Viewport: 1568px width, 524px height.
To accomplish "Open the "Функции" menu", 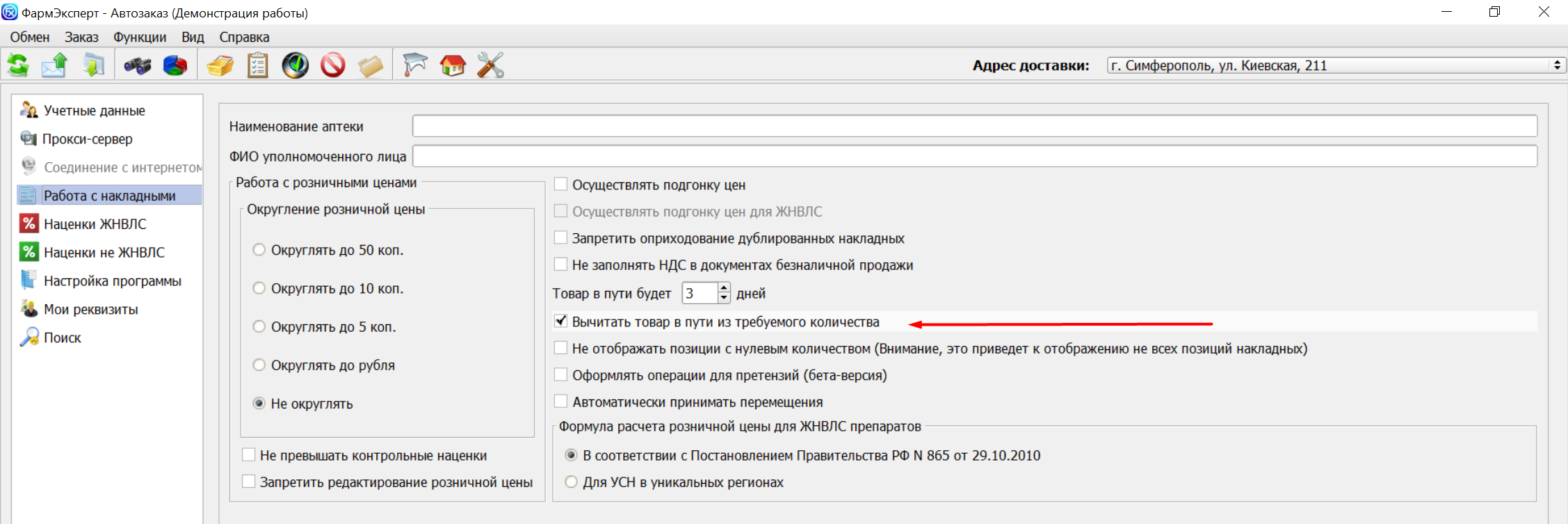I will pyautogui.click(x=140, y=37).
